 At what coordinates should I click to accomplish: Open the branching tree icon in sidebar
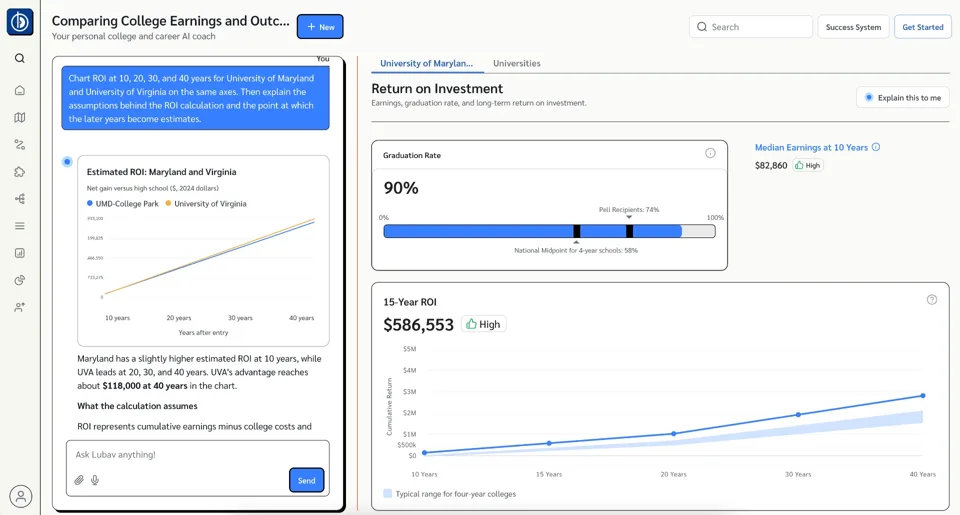point(20,199)
